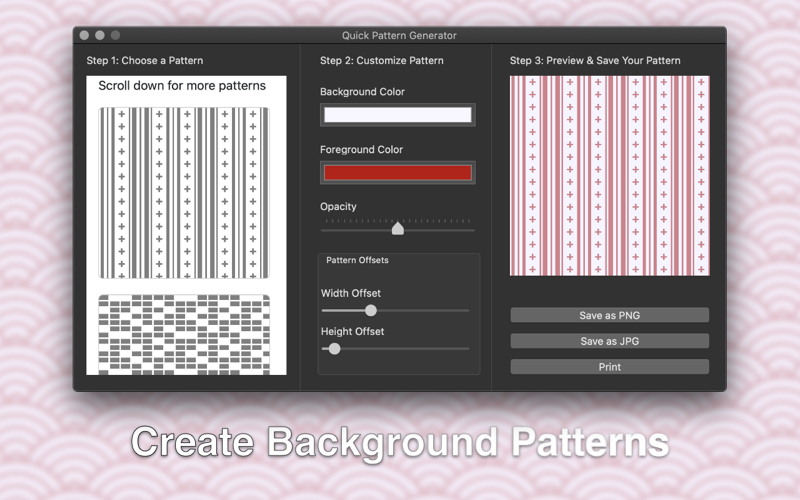Viewport: 800px width, 500px height.
Task: Click the left end of Opacity track
Action: pyautogui.click(x=324, y=231)
